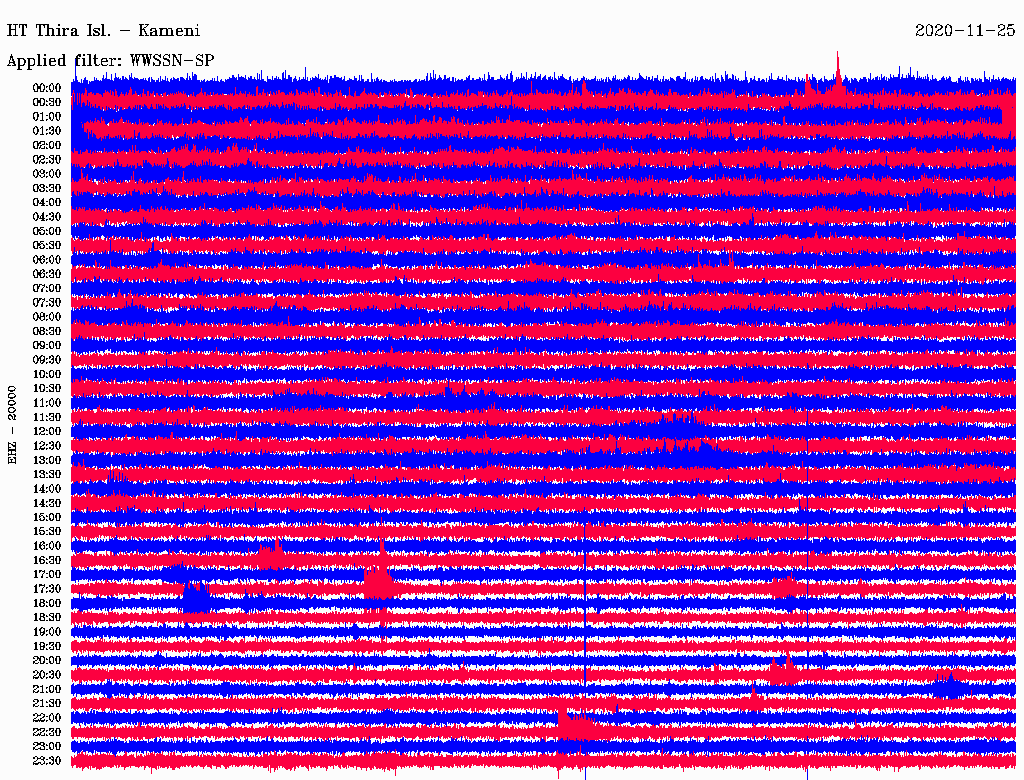The image size is (1024, 780).
Task: Click the 10:30 time label
Action: click(x=47, y=388)
